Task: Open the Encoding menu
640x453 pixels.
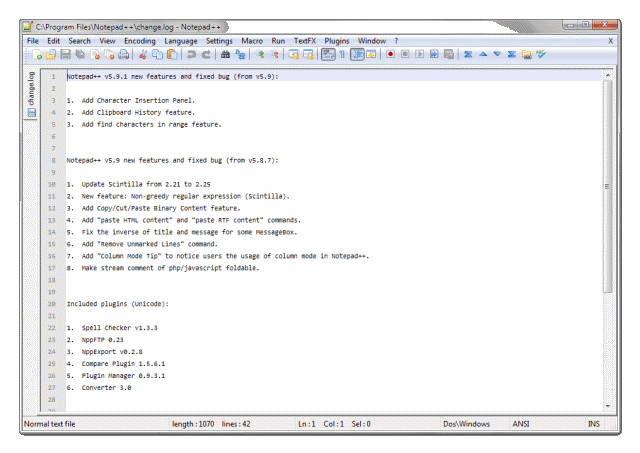Action: click(140, 41)
